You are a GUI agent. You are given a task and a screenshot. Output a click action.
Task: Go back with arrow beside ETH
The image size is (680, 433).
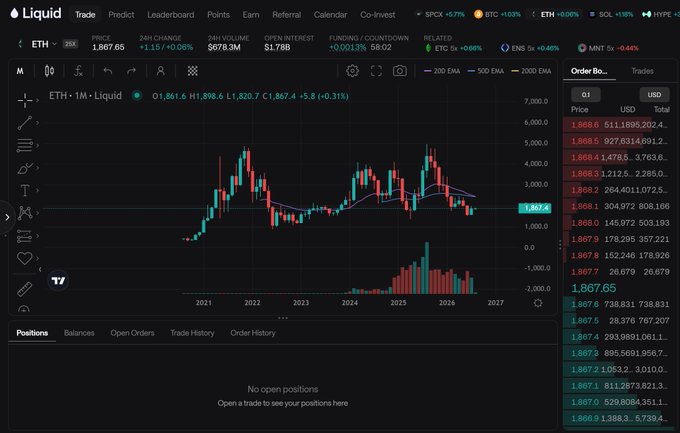point(20,44)
